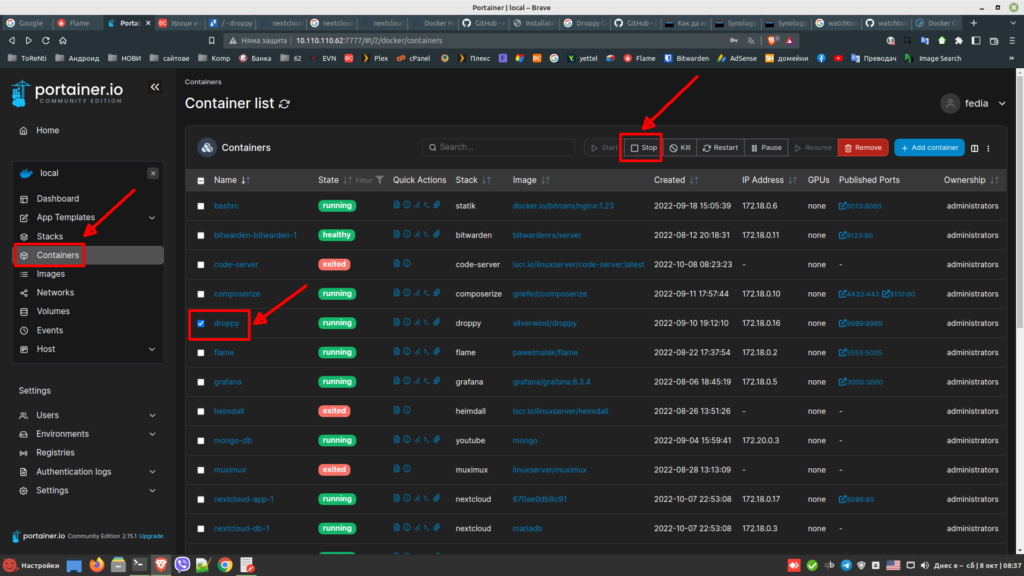Open Firefox from the taskbar
The width and height of the screenshot is (1024, 576).
[97, 565]
